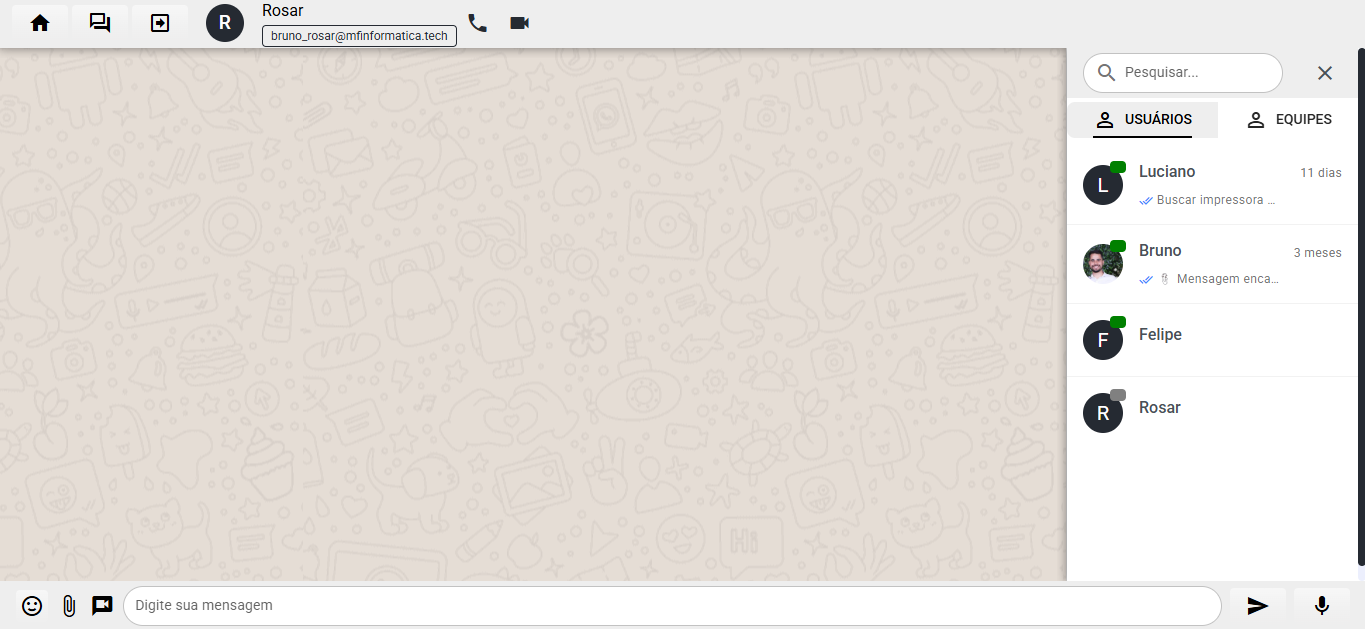Click the video message icon
Image resolution: width=1365 pixels, height=629 pixels.
102,606
